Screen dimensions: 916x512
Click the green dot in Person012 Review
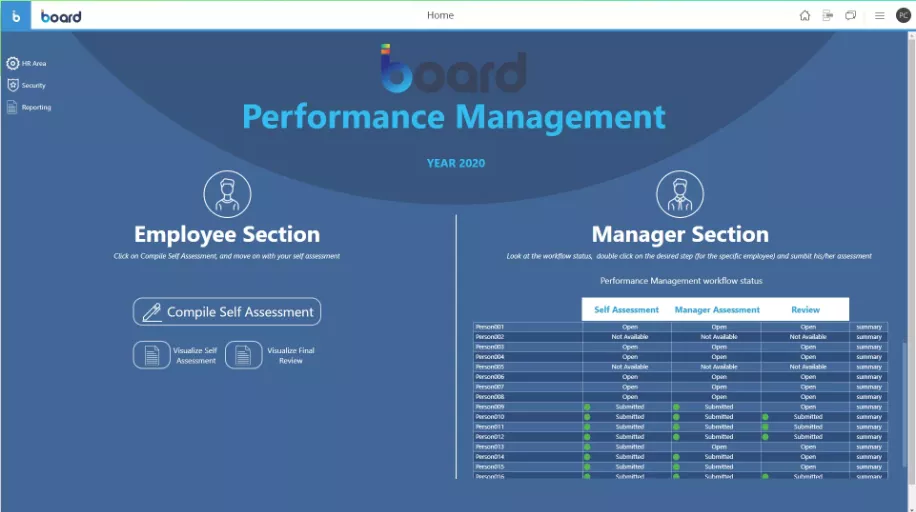[x=765, y=437]
